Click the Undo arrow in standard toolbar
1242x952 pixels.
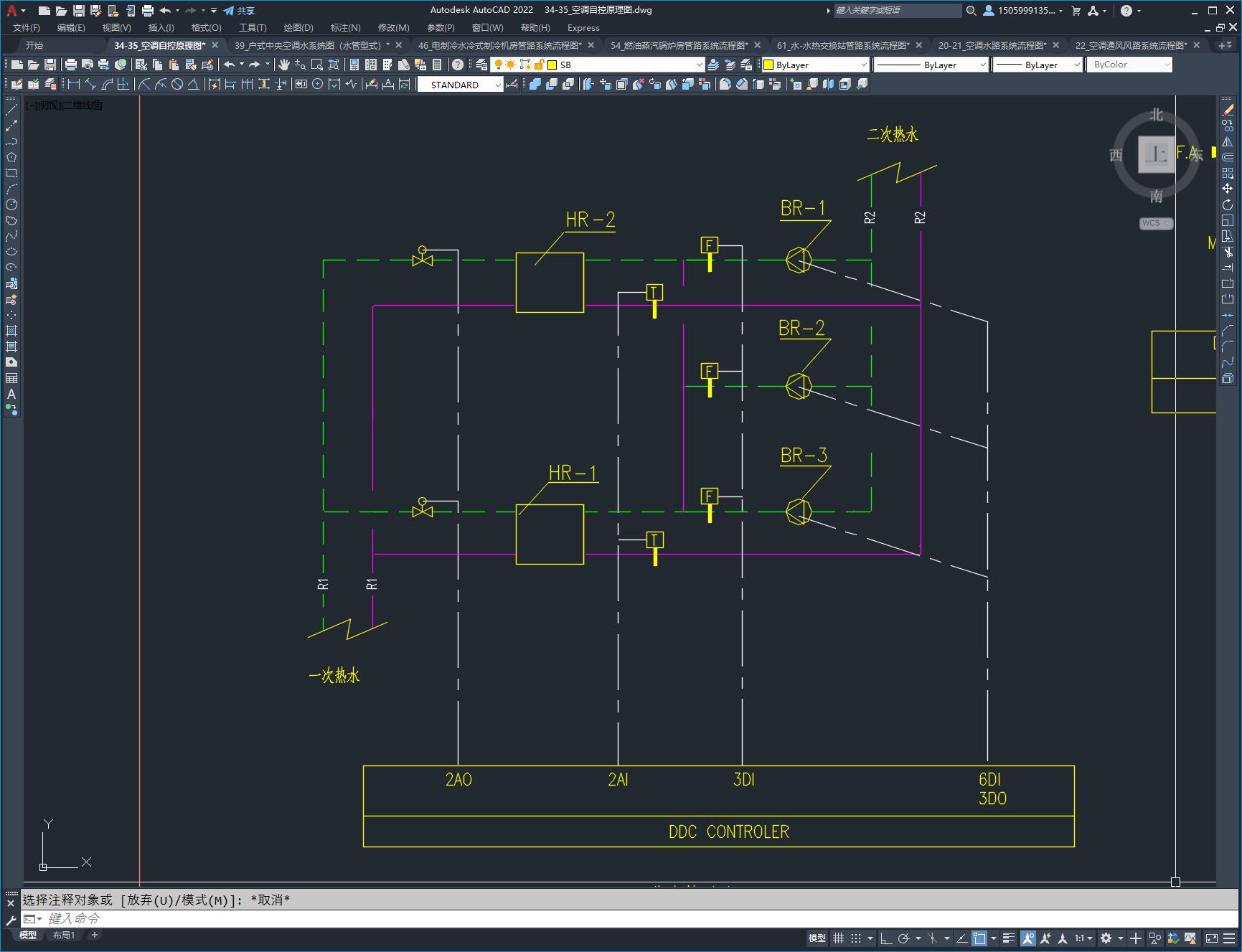pyautogui.click(x=229, y=65)
